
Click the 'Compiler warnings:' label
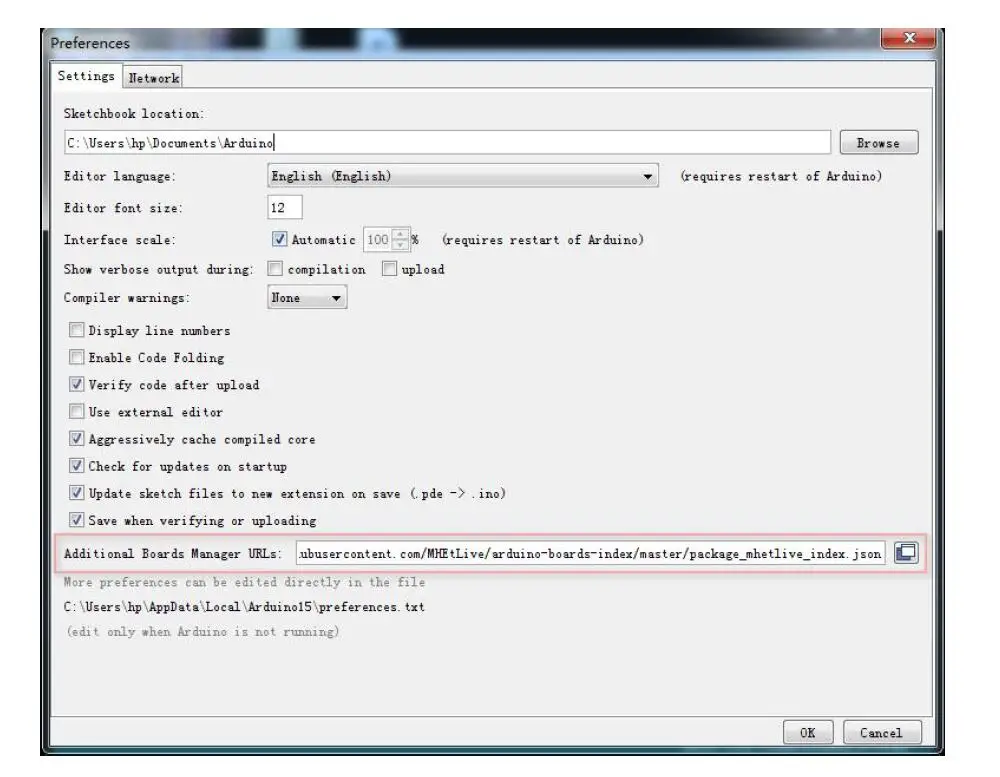[x=127, y=298]
